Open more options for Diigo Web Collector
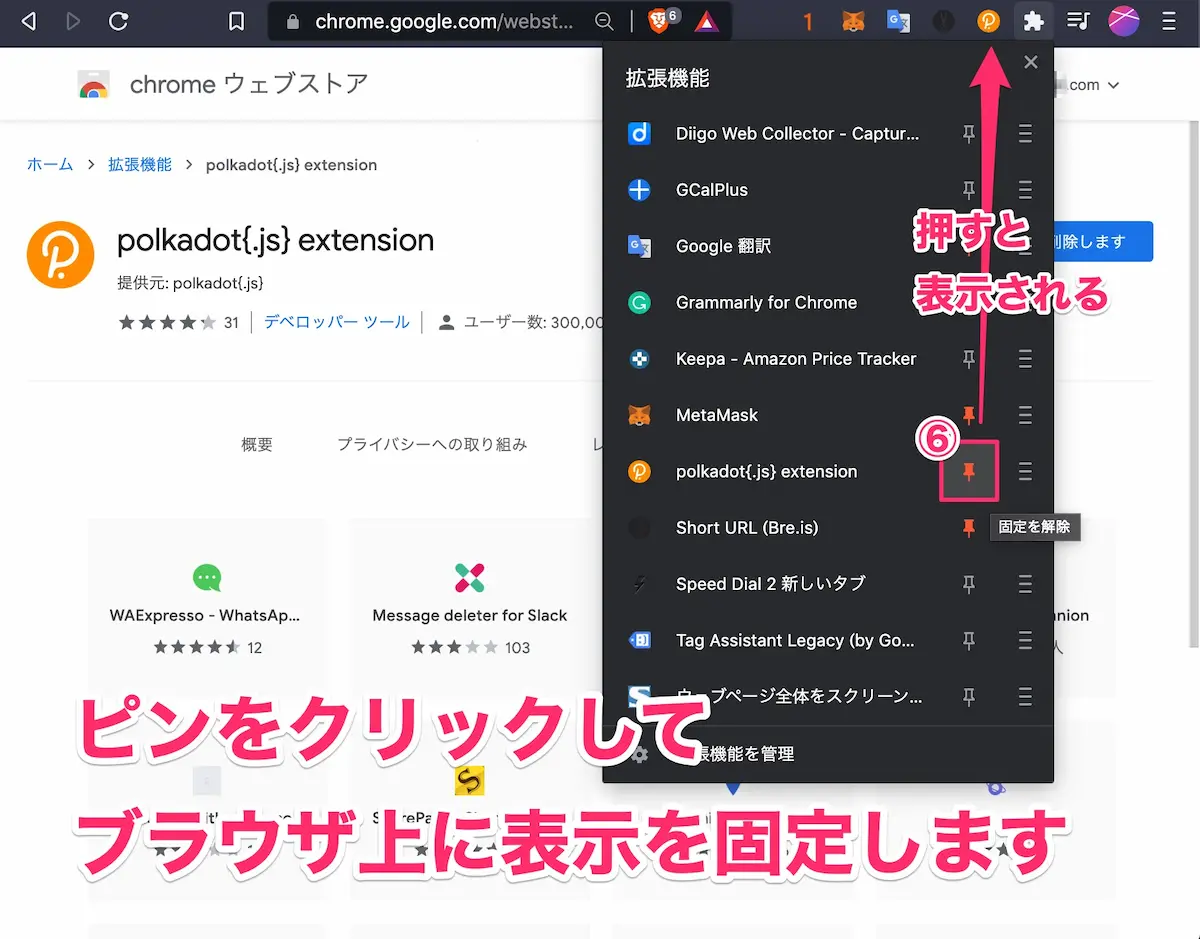Image resolution: width=1200 pixels, height=939 pixels. (x=1025, y=134)
